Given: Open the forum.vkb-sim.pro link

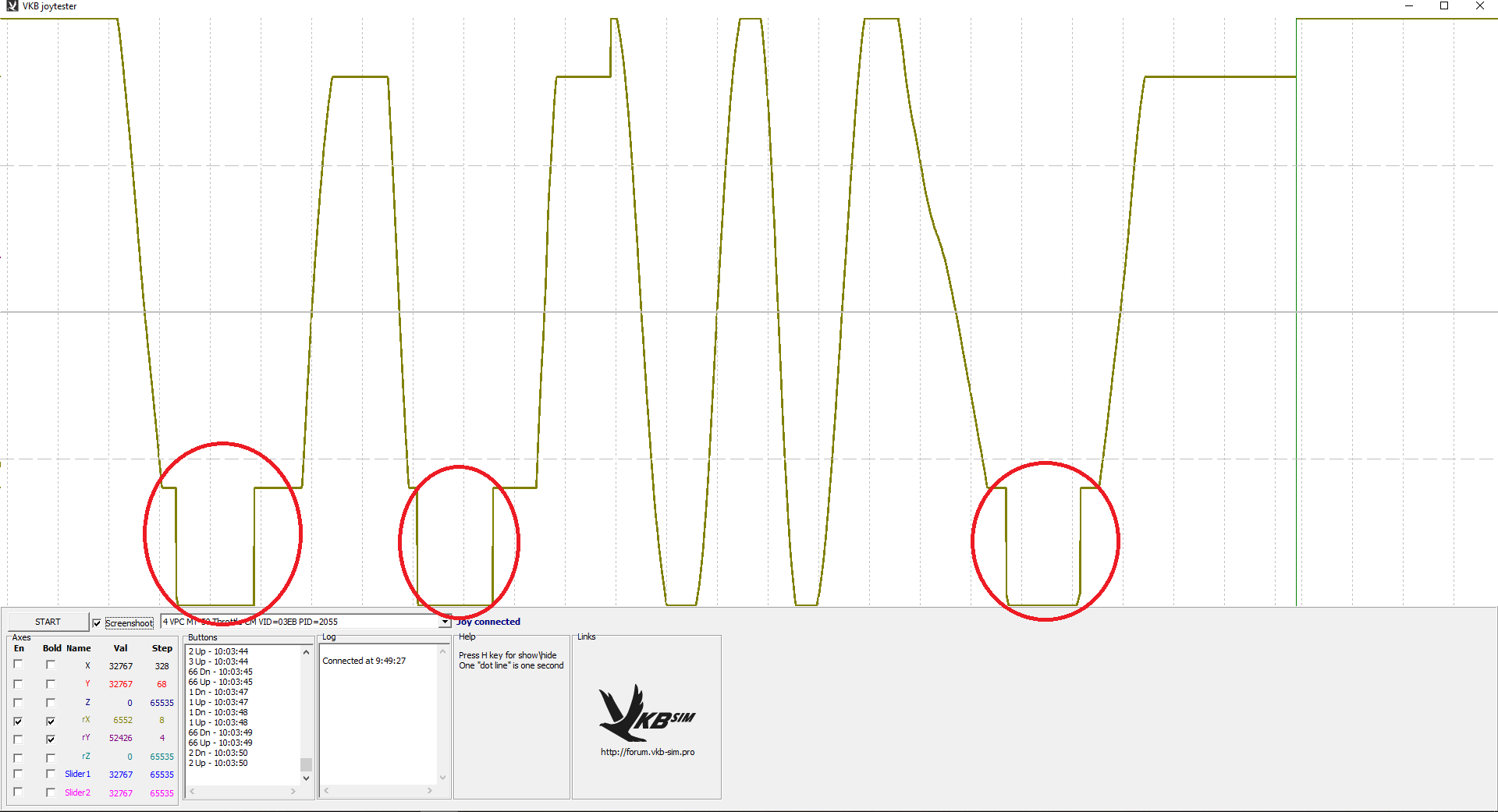Looking at the screenshot, I should pyautogui.click(x=648, y=752).
